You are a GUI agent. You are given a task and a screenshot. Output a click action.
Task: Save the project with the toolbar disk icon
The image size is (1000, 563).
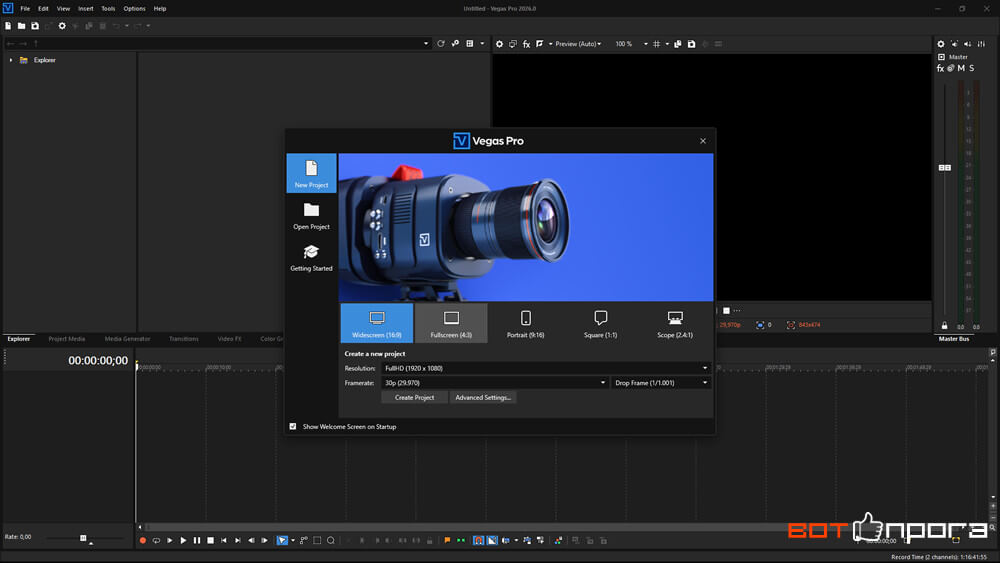coord(35,26)
